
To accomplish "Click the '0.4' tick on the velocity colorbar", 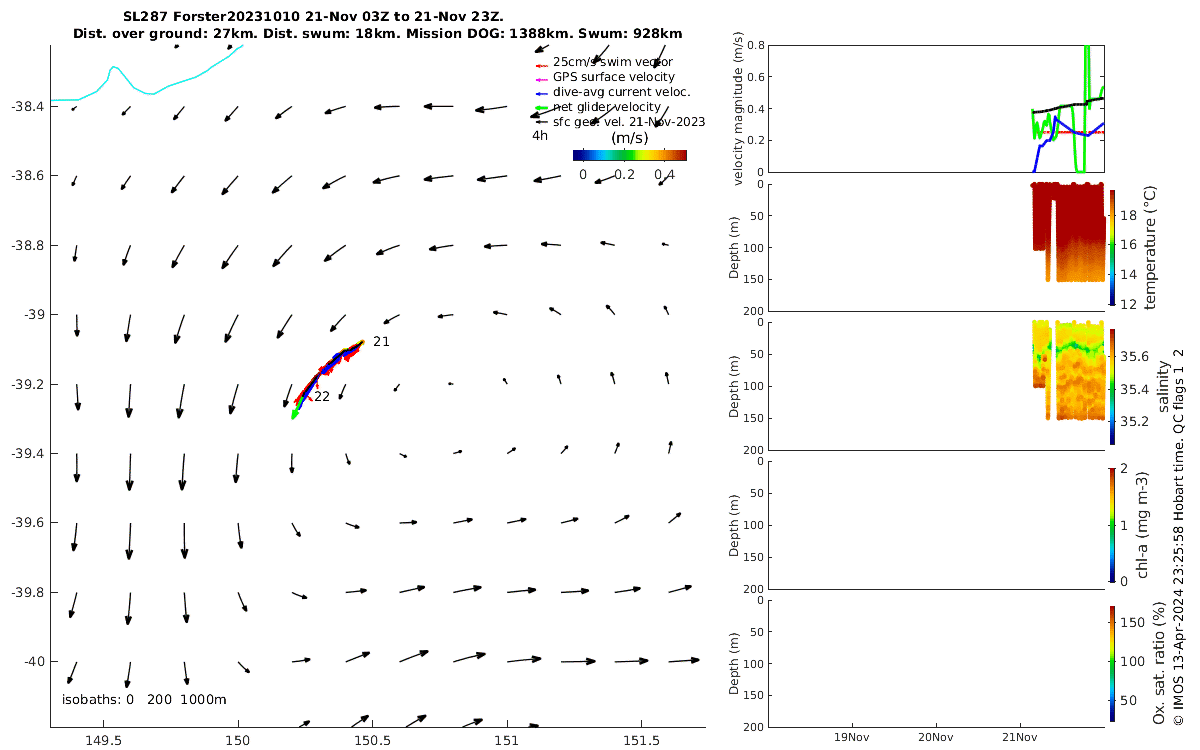I will [664, 174].
